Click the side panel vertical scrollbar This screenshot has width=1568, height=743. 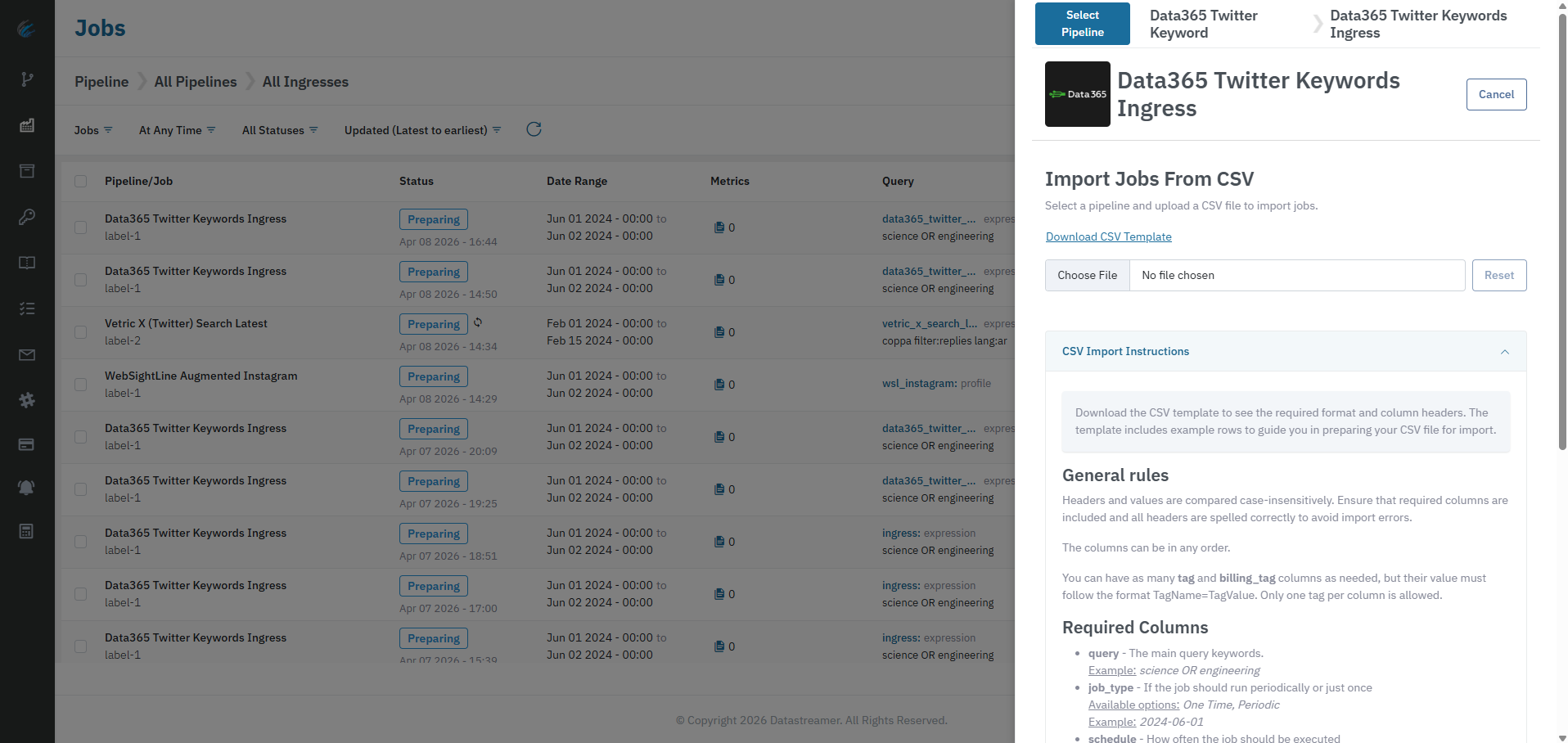coord(1562,233)
